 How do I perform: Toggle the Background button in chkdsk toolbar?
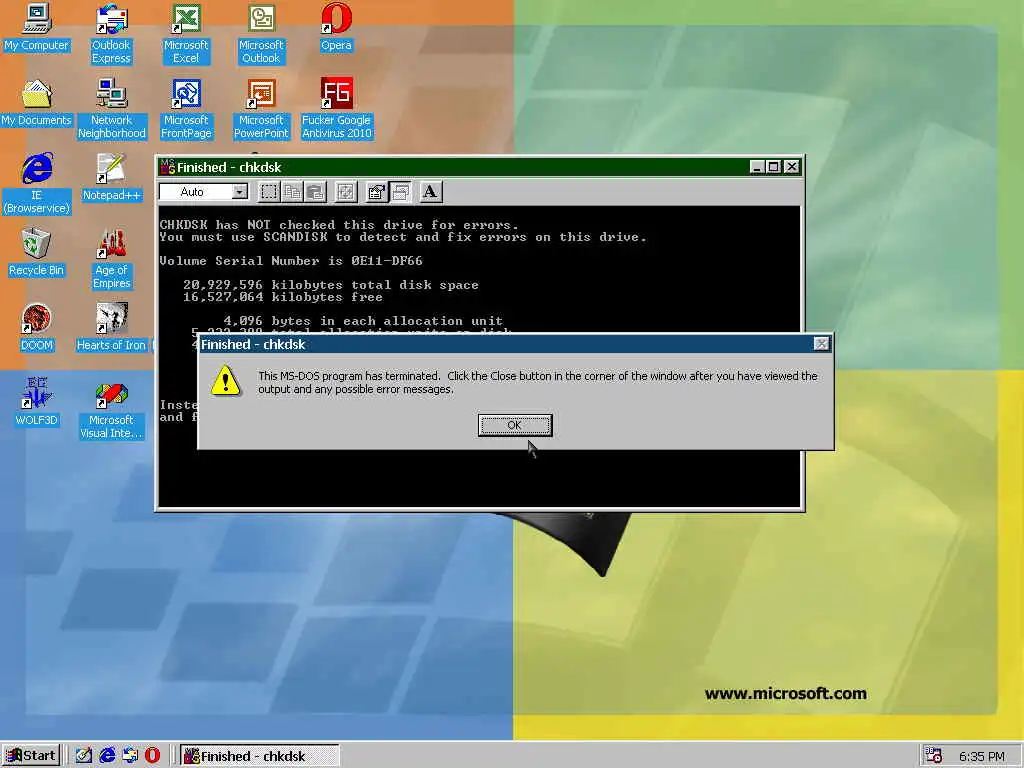[400, 192]
